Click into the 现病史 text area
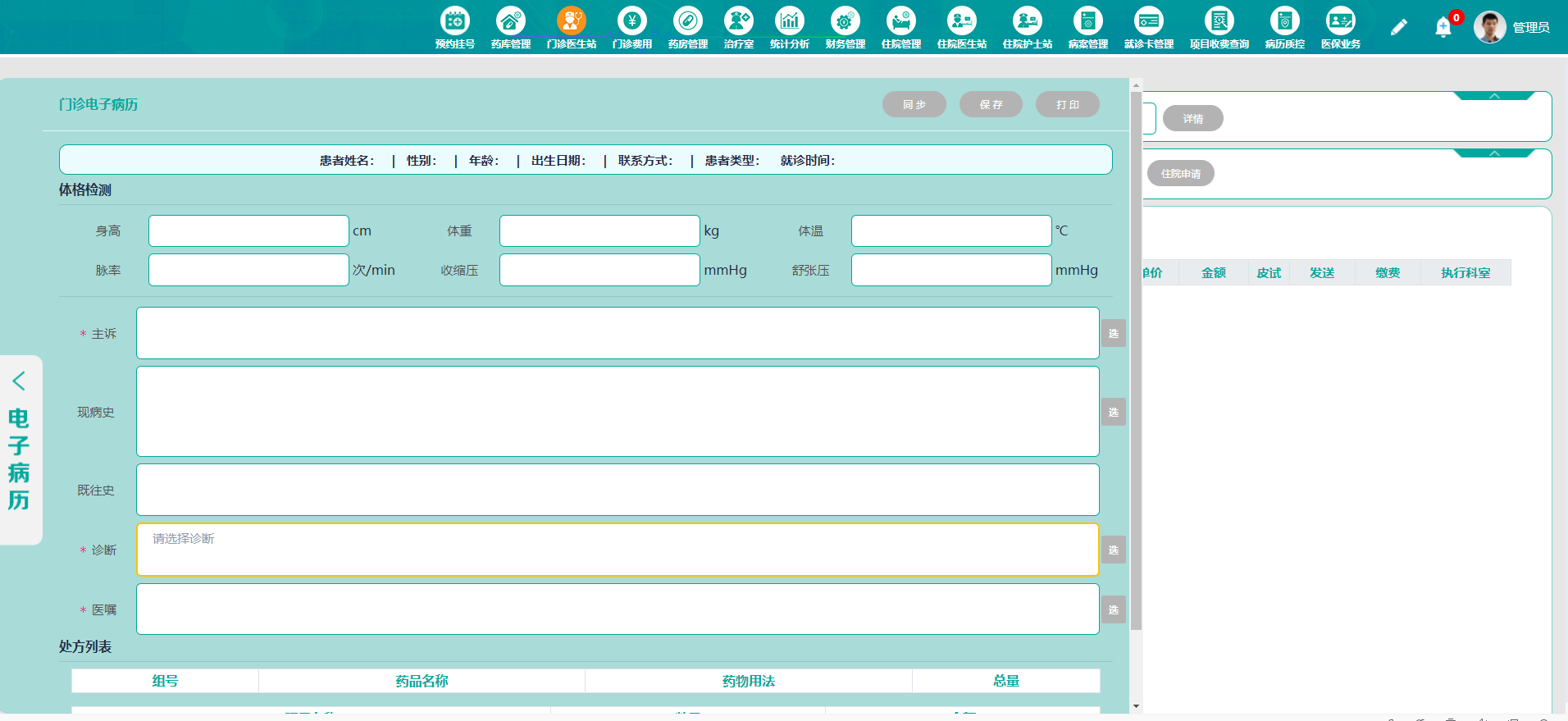This screenshot has height=721, width=1568. 618,411
